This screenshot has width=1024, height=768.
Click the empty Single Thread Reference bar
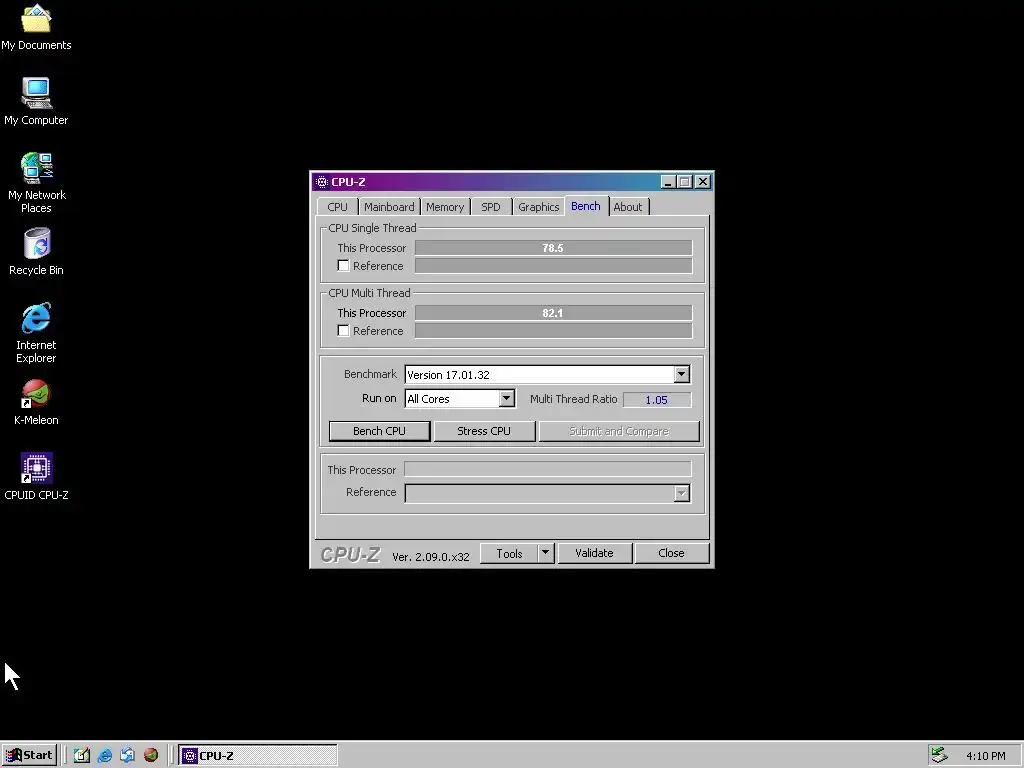(553, 265)
